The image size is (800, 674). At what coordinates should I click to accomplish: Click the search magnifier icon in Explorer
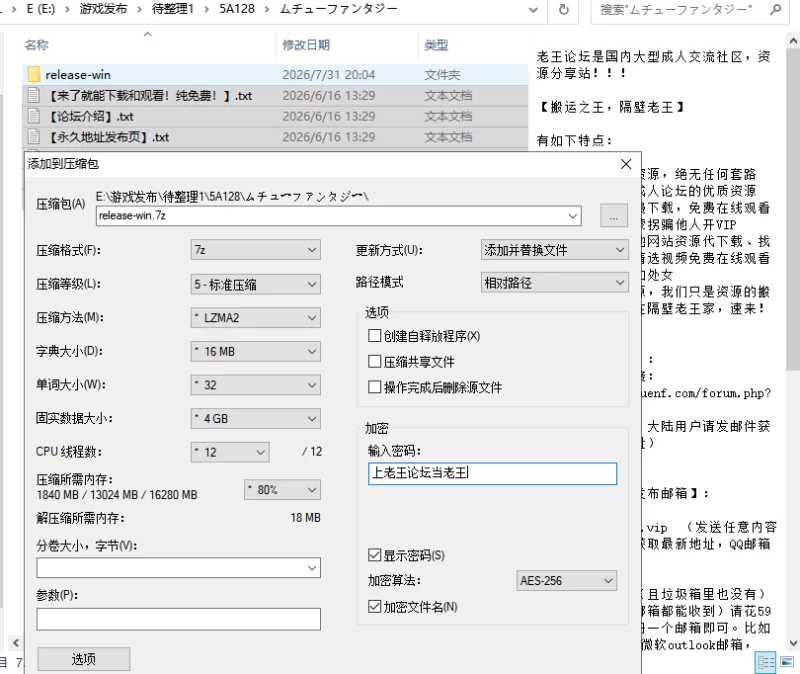pos(776,9)
